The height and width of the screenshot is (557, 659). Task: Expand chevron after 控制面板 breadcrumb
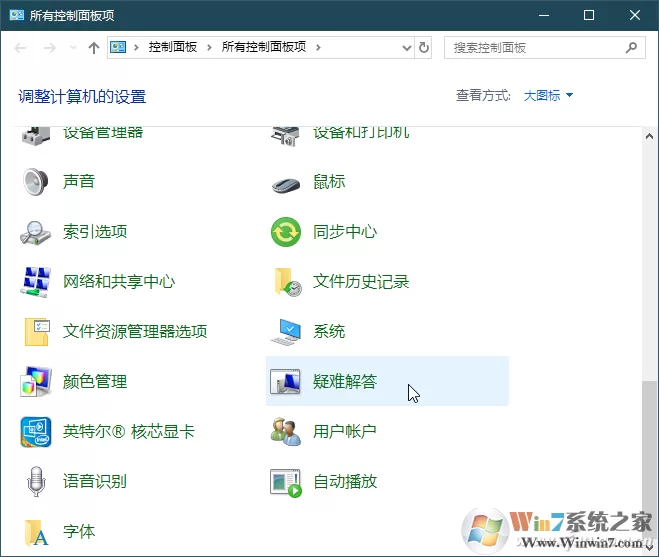click(x=209, y=47)
